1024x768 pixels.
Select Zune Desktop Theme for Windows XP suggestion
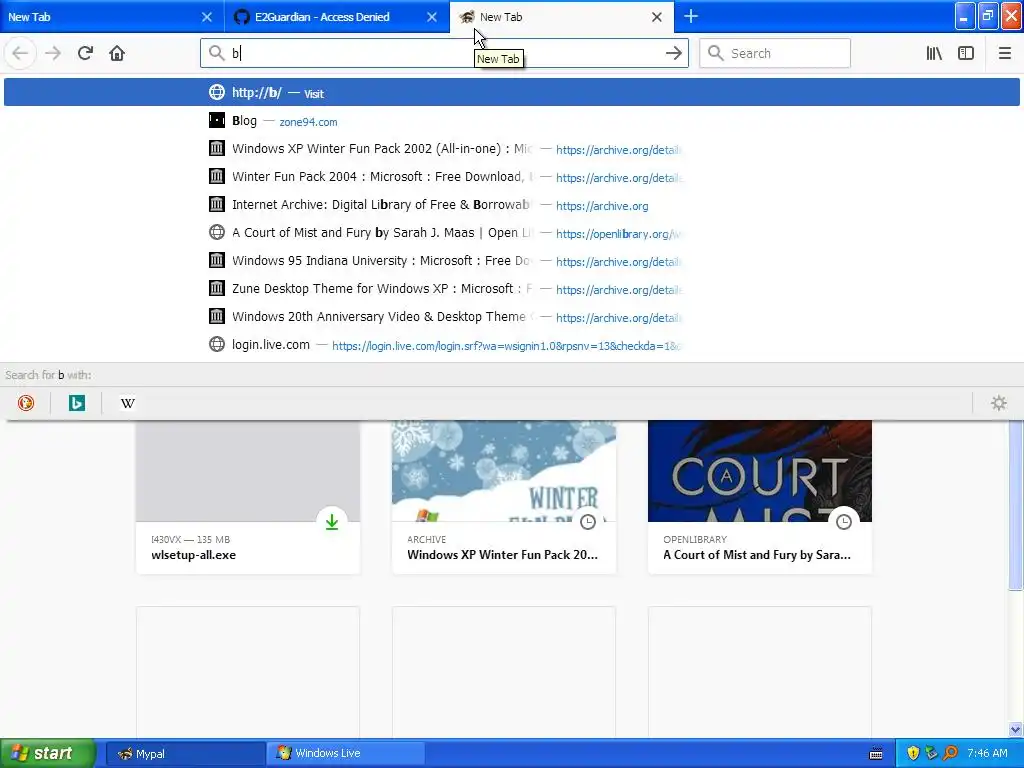511,289
